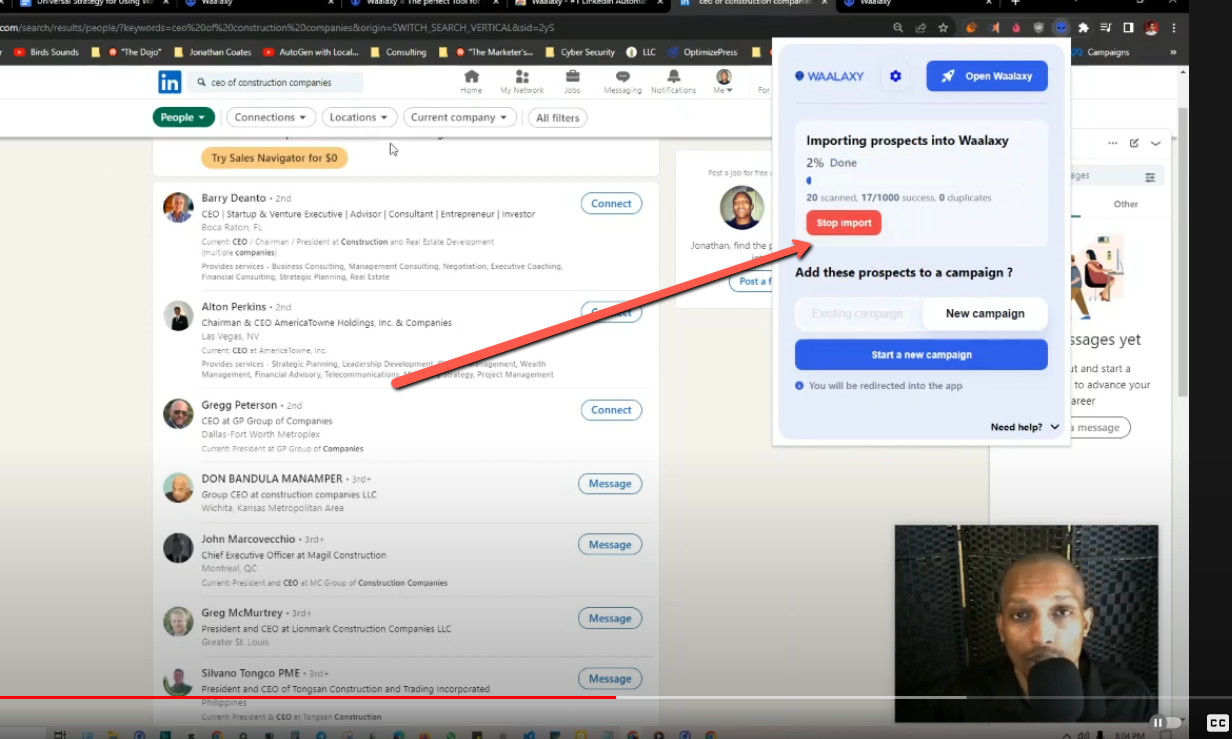The image size is (1232, 739).
Task: Select the Other messages tab
Action: coord(1125,203)
